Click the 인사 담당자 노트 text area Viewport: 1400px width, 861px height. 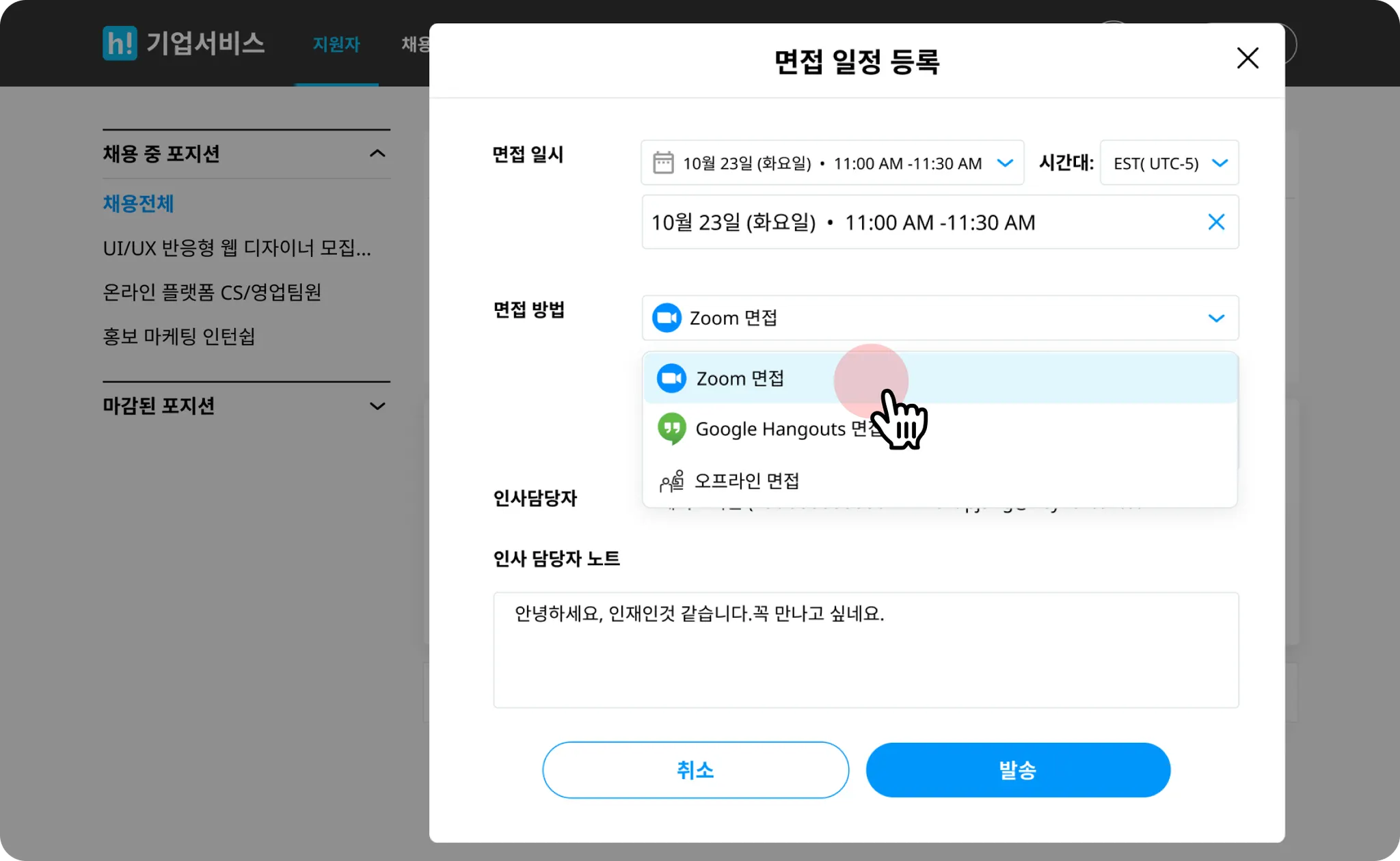point(865,650)
